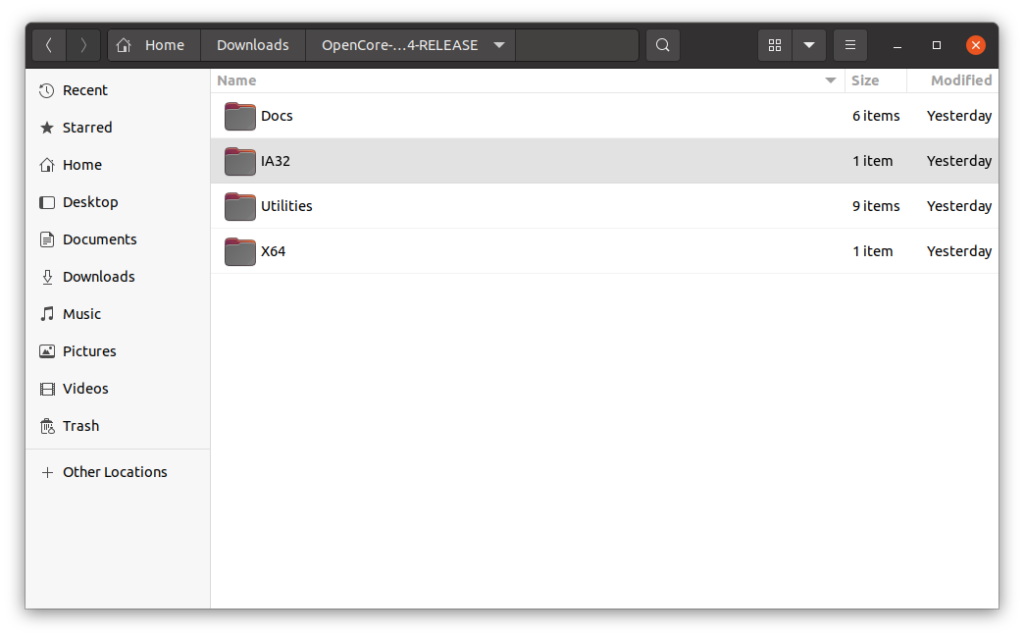
Task: Sort files by the Modified column header
Action: (x=953, y=80)
